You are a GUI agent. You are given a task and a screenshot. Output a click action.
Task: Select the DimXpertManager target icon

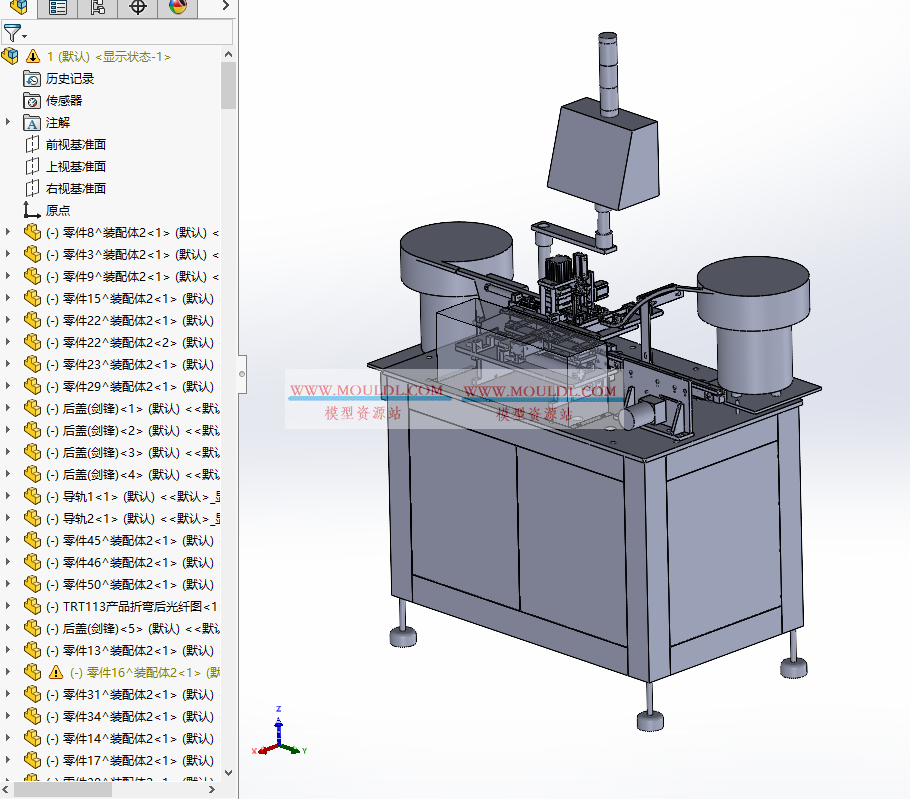(x=137, y=8)
